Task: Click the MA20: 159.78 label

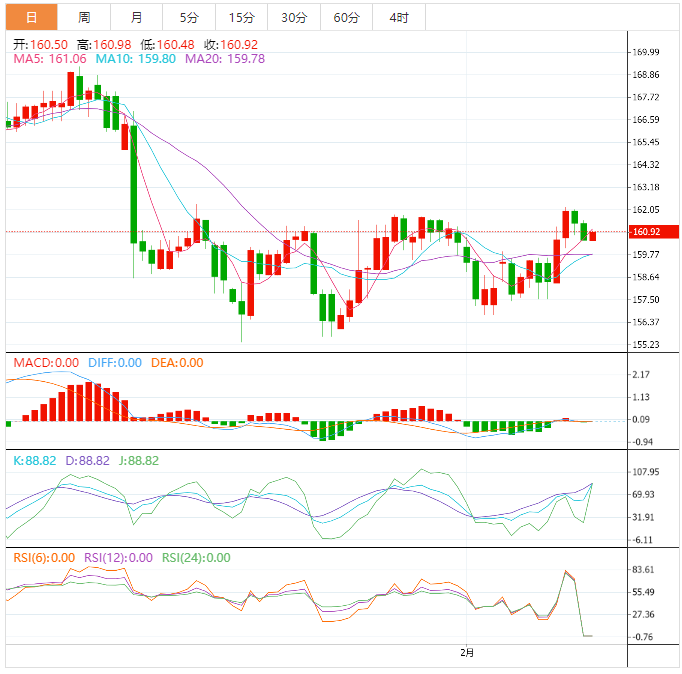Action: coord(225,59)
